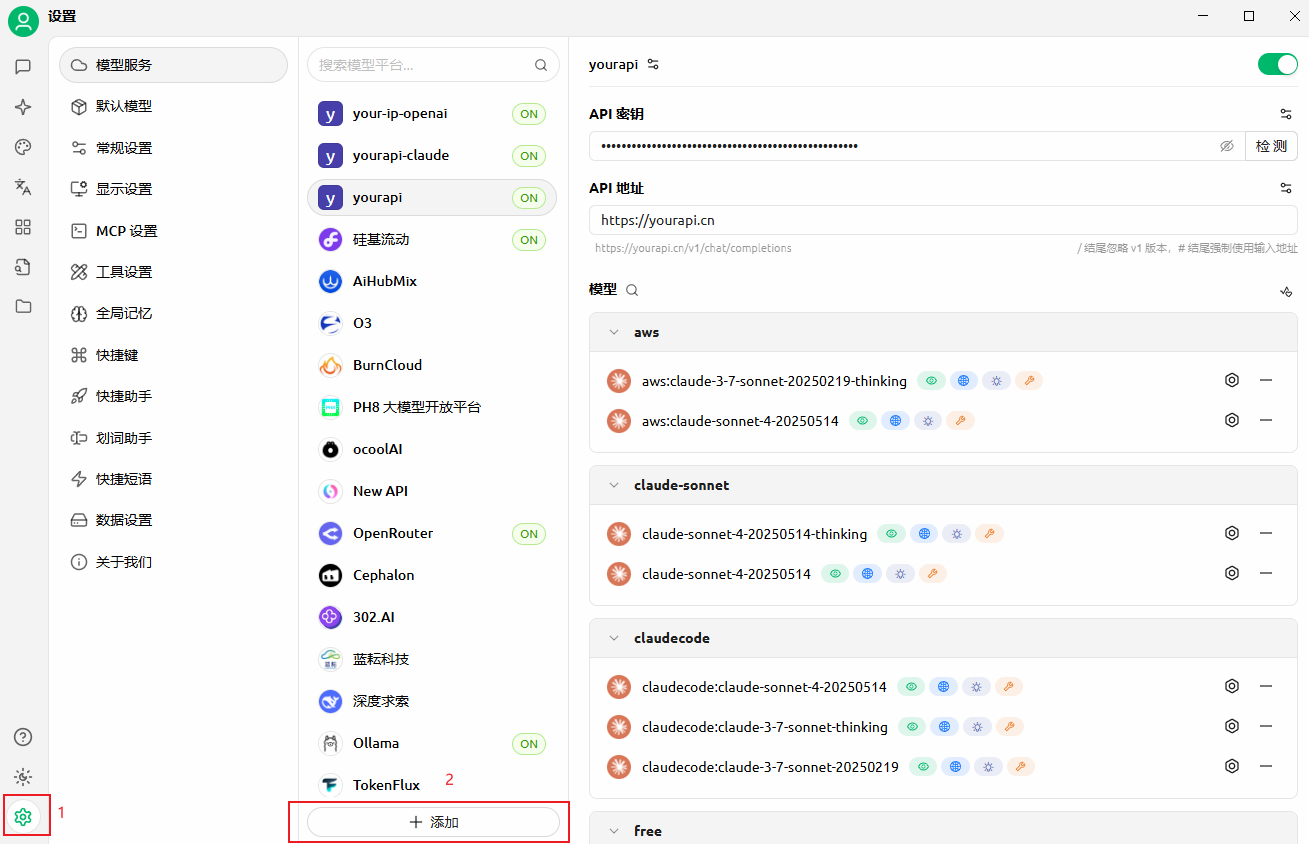Screen dimensions: 1309x844
Task: Select yourapi-claude provider
Action: click(432, 156)
